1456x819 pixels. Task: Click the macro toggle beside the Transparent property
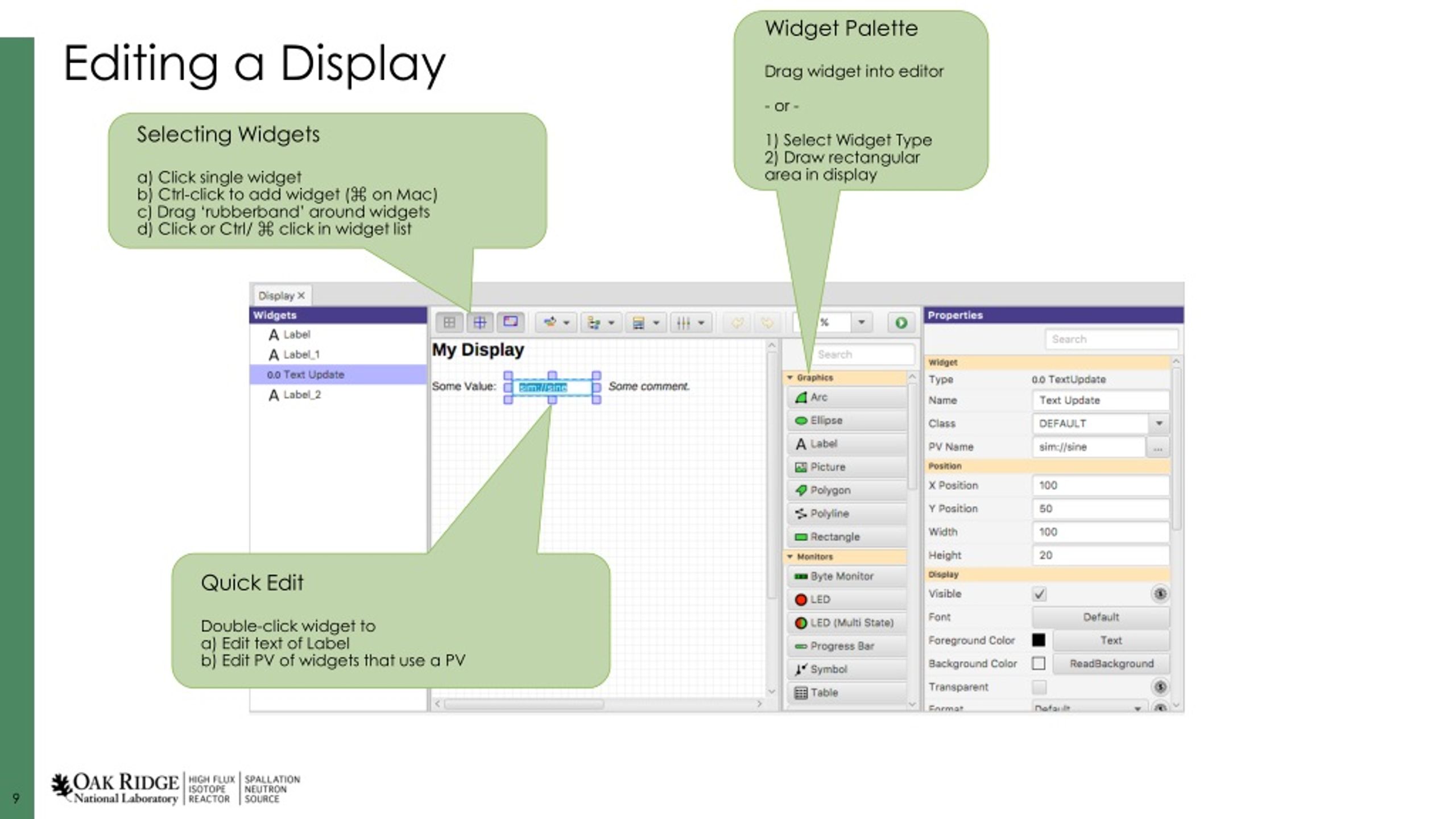click(1160, 687)
